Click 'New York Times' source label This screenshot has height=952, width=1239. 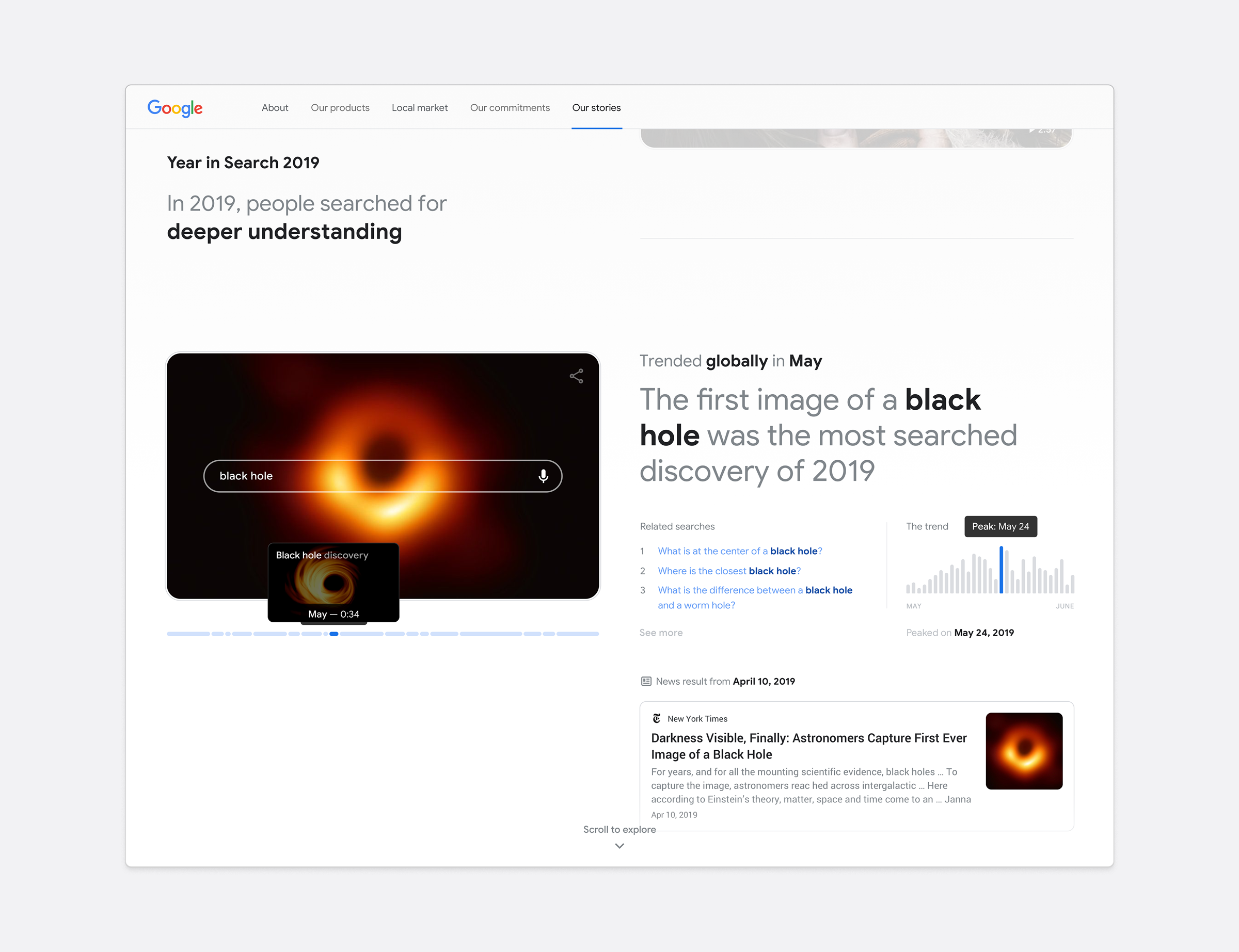pos(697,719)
